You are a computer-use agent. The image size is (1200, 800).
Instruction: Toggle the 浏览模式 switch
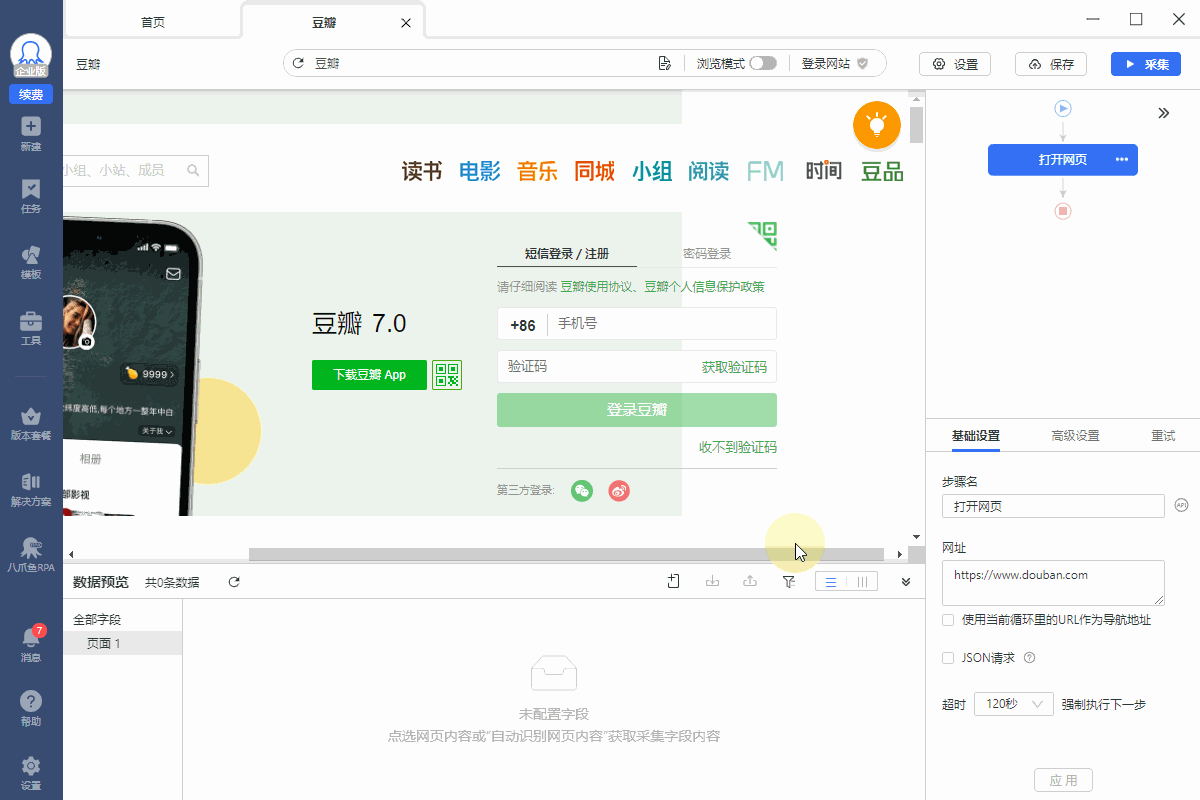pos(763,63)
